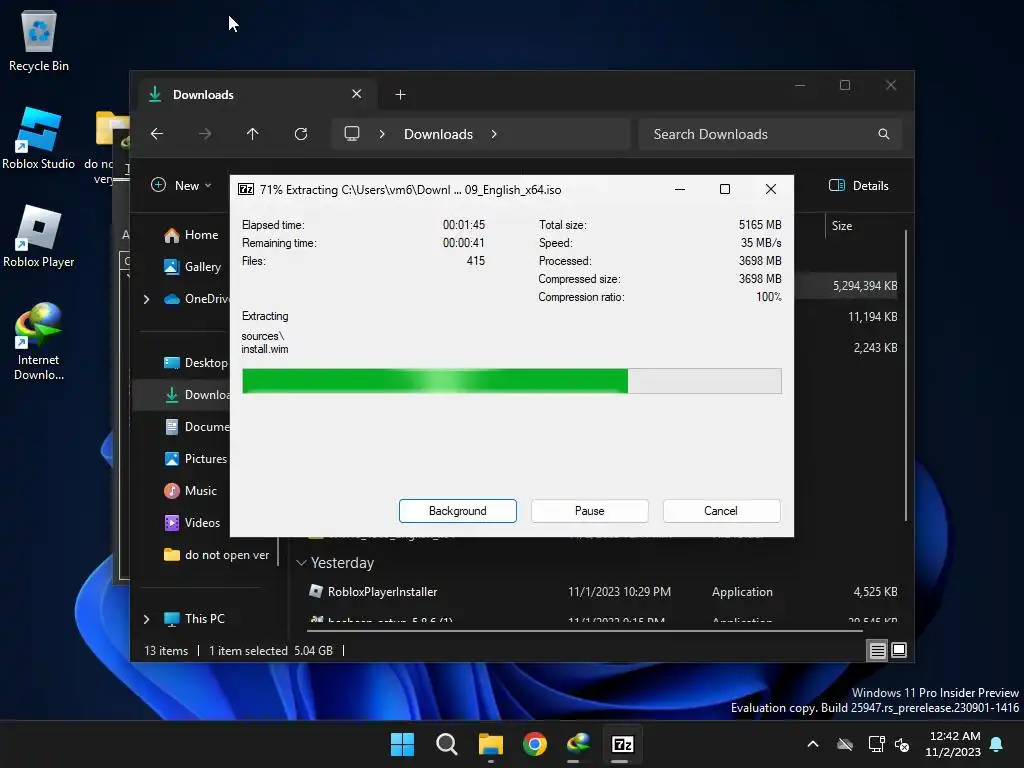Open Internet Download Manager taskbar icon
The height and width of the screenshot is (768, 1024).
[x=579, y=744]
